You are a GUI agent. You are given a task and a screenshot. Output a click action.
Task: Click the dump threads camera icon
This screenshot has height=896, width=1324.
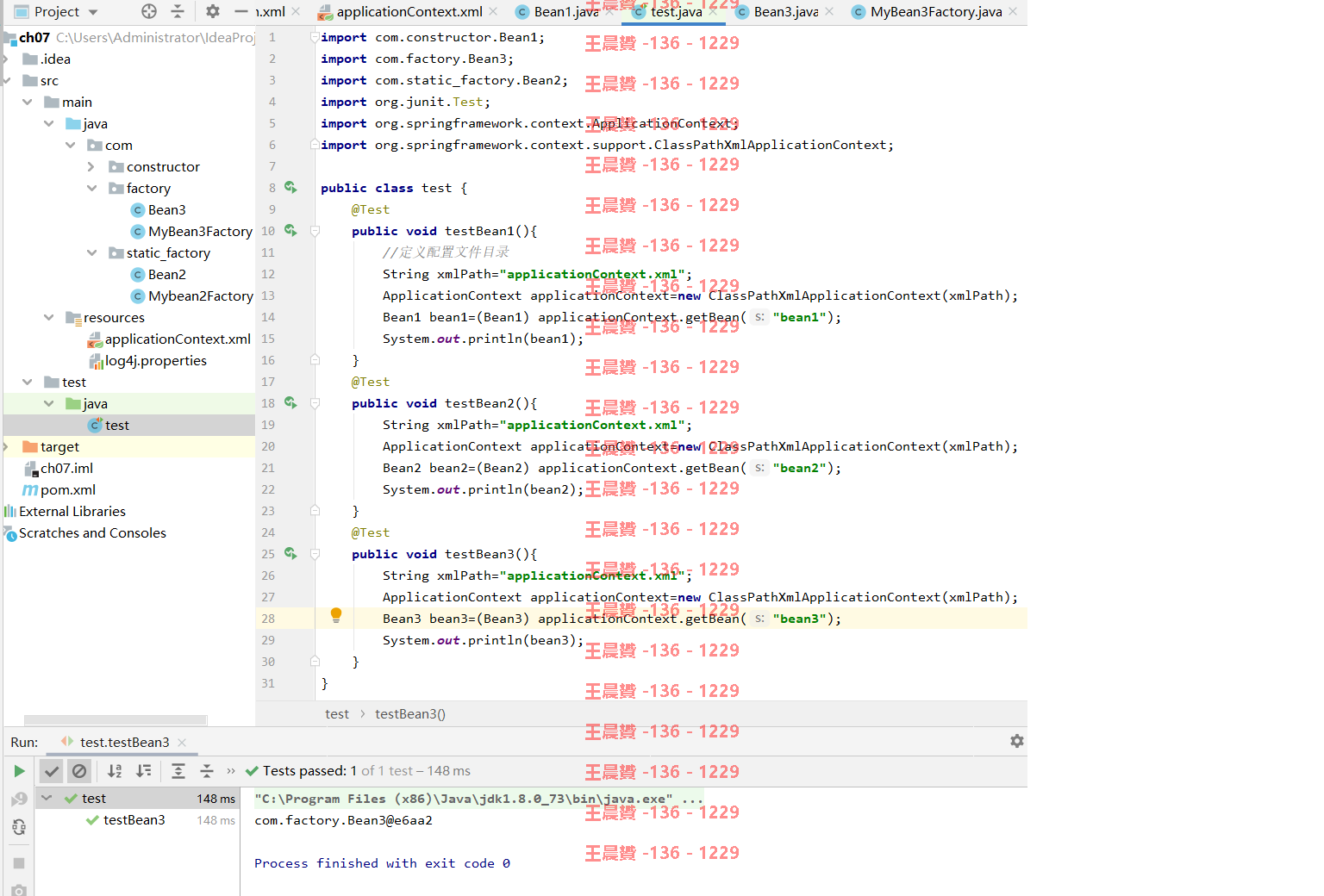tap(19, 889)
